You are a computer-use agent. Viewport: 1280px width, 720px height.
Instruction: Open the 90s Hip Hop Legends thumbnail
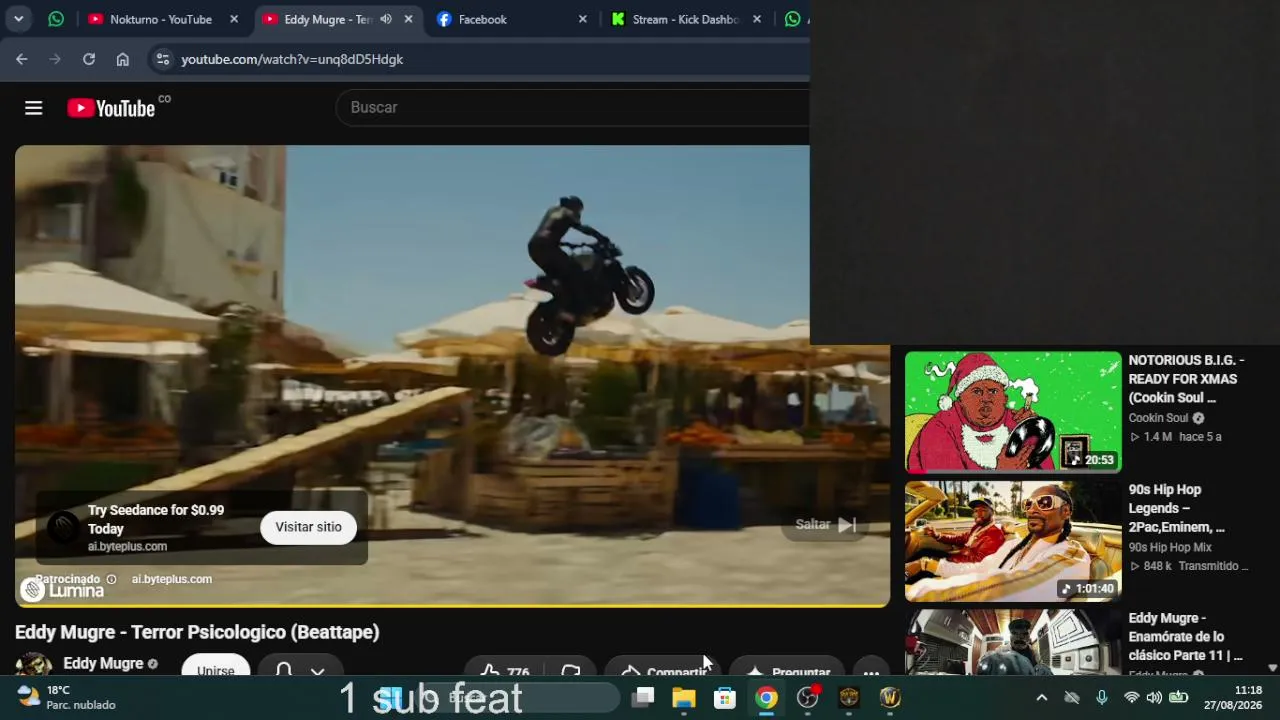tap(1013, 541)
